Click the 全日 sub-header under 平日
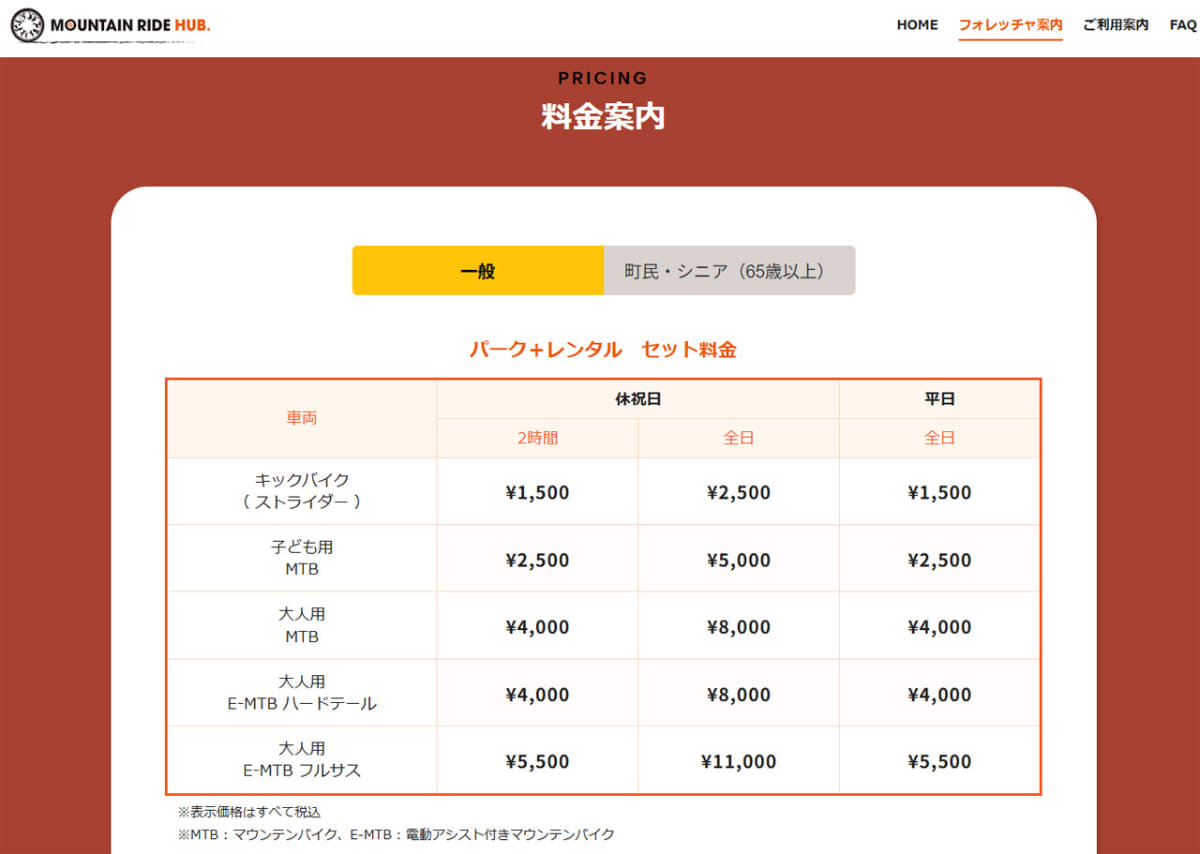The width and height of the screenshot is (1200, 854). pyautogui.click(x=940, y=438)
